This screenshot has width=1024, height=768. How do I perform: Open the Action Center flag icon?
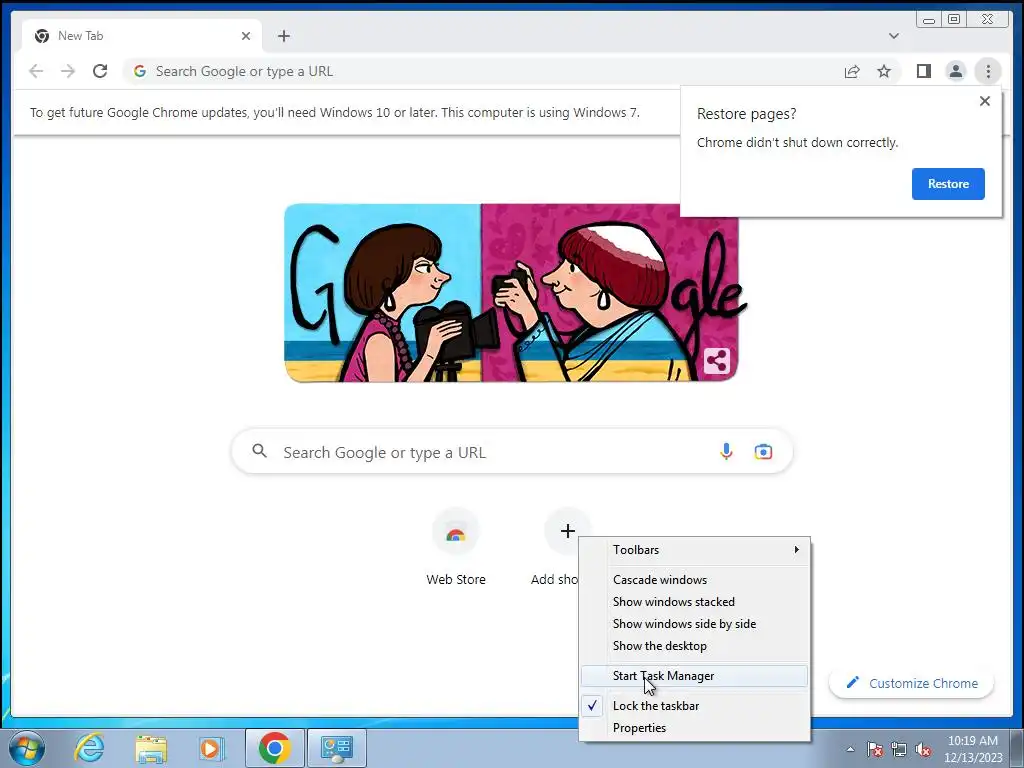click(x=875, y=749)
